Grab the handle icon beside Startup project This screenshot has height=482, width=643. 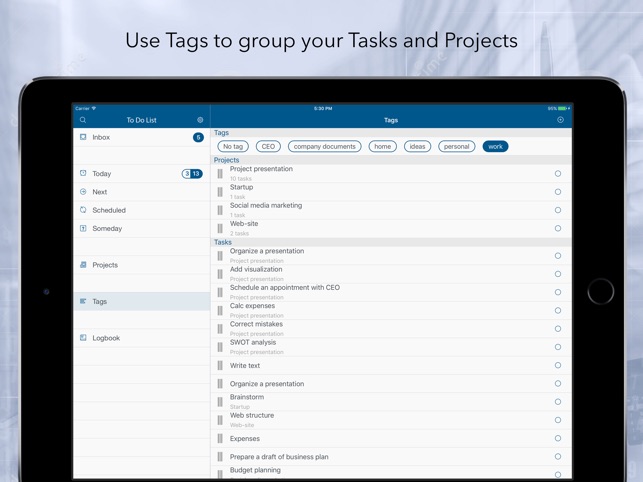click(220, 192)
